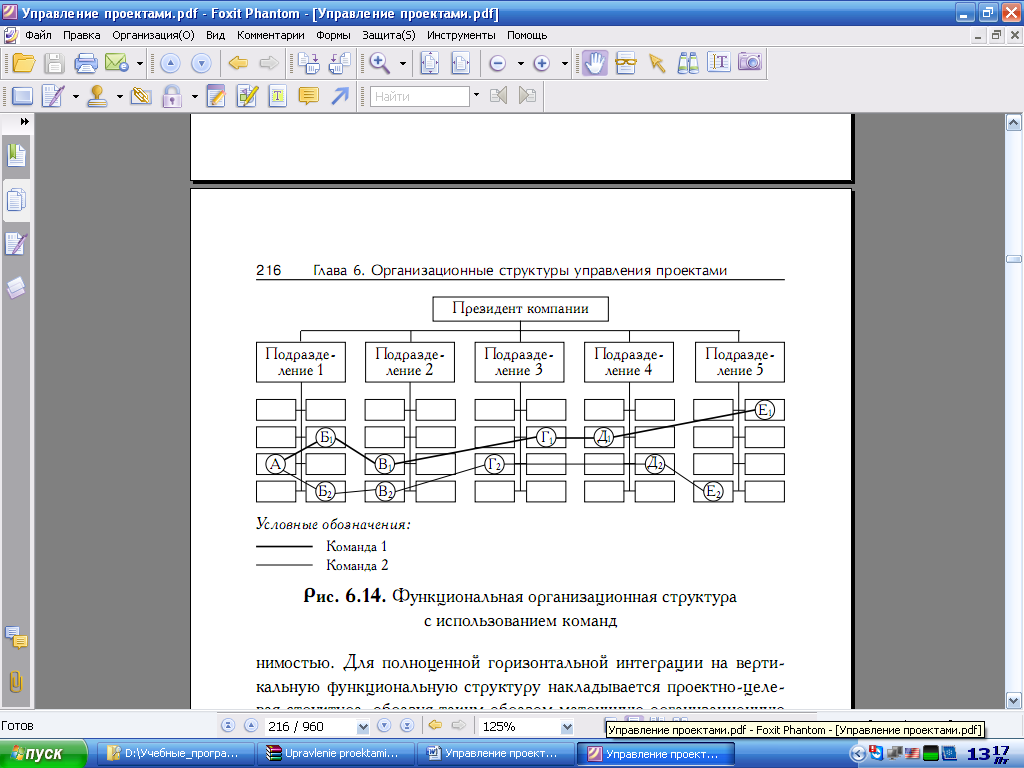Expand the sidebar with double-arrow button

click(x=24, y=122)
